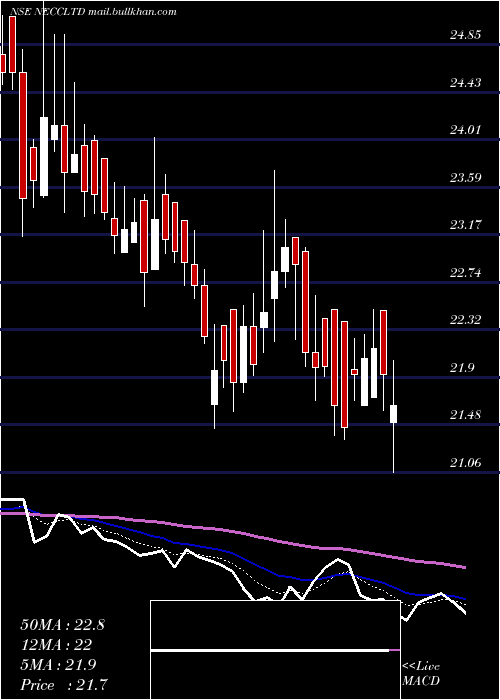500x700 pixels.
Task: Click the 12MA : 22 readout
Action: (56, 645)
